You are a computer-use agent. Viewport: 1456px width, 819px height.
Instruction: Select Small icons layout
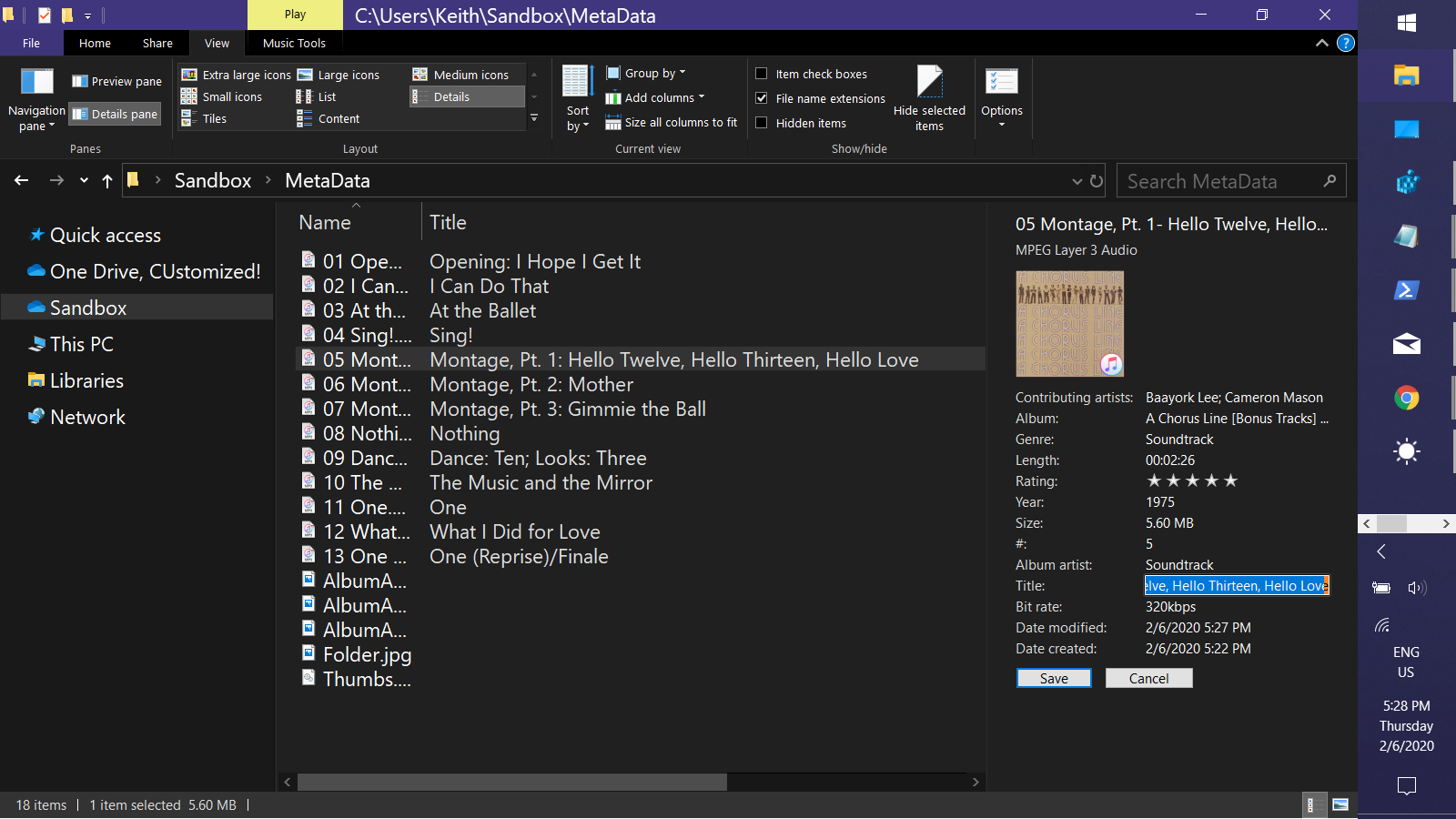(x=221, y=96)
